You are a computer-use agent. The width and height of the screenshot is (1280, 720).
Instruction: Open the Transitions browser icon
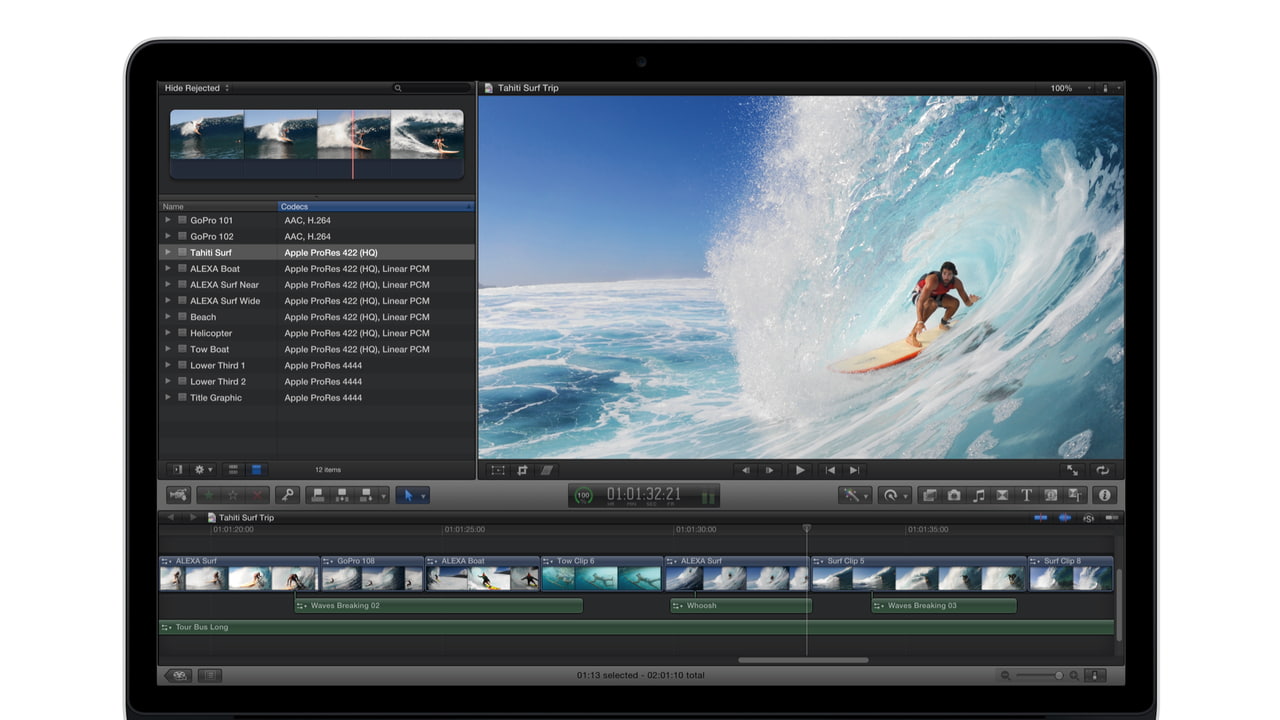1002,495
